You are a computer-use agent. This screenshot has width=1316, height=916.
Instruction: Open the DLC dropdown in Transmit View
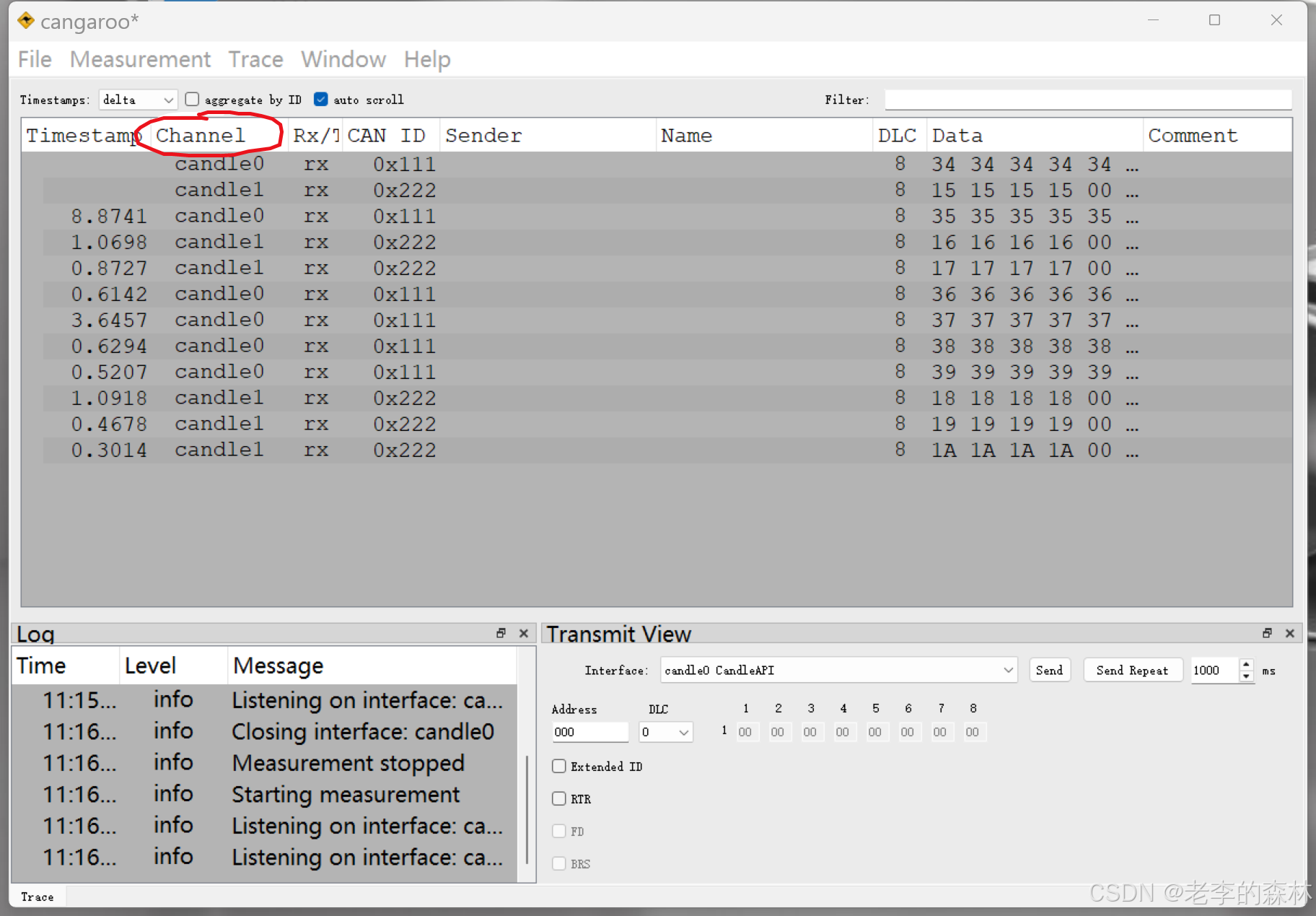(x=666, y=732)
